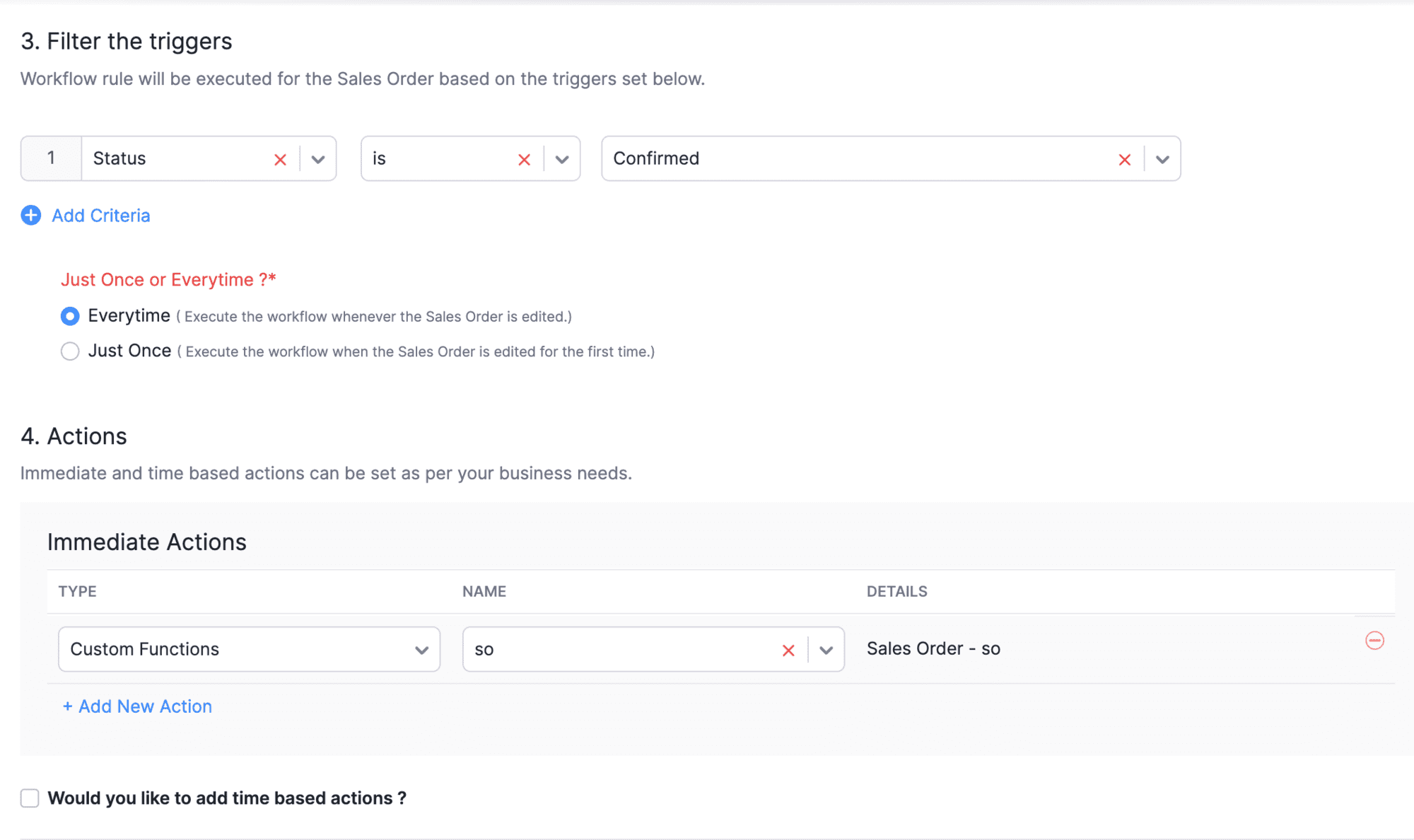Enable time based actions checkbox
The height and width of the screenshot is (840, 1414).
tap(30, 798)
